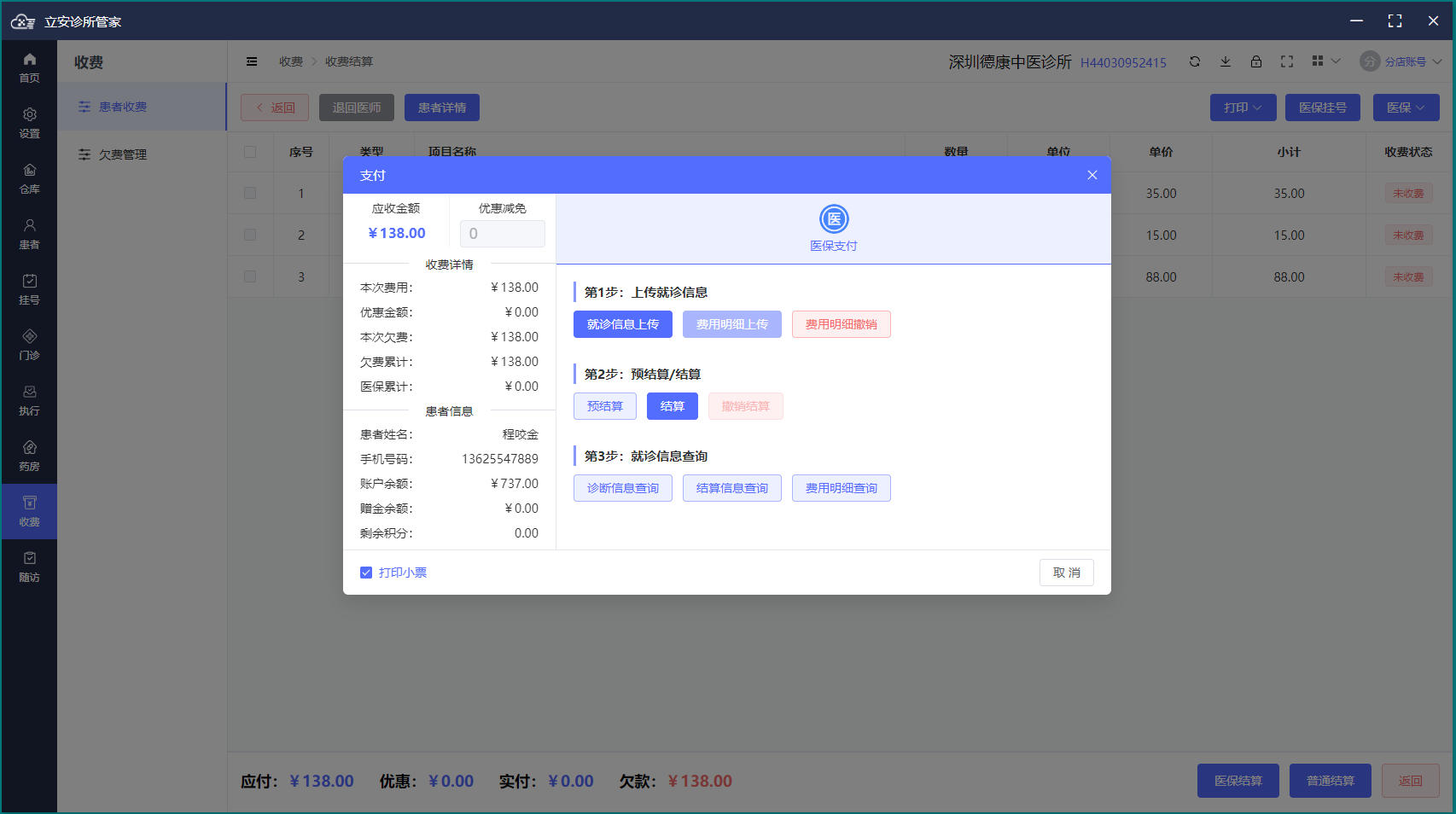Viewport: 1456px width, 814px height.
Task: Click the 预结算 button
Action: (x=605, y=406)
